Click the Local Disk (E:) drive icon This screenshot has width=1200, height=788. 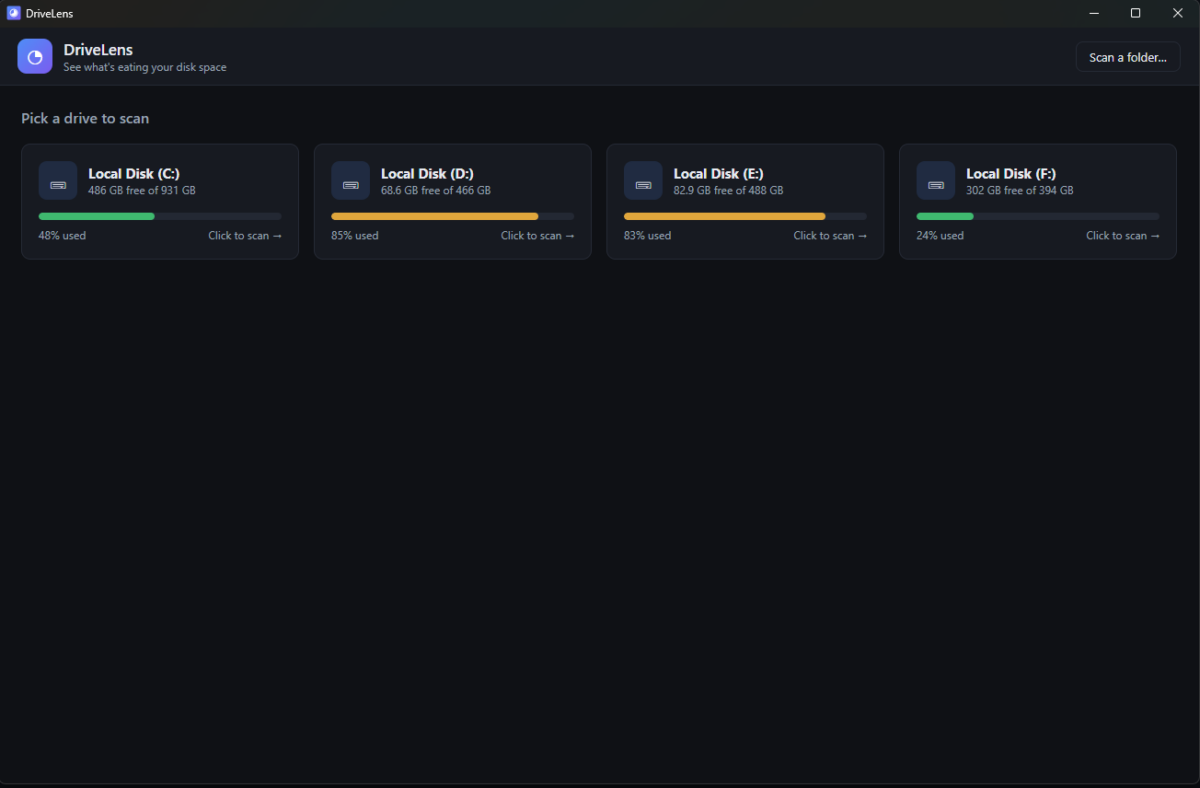tap(643, 181)
